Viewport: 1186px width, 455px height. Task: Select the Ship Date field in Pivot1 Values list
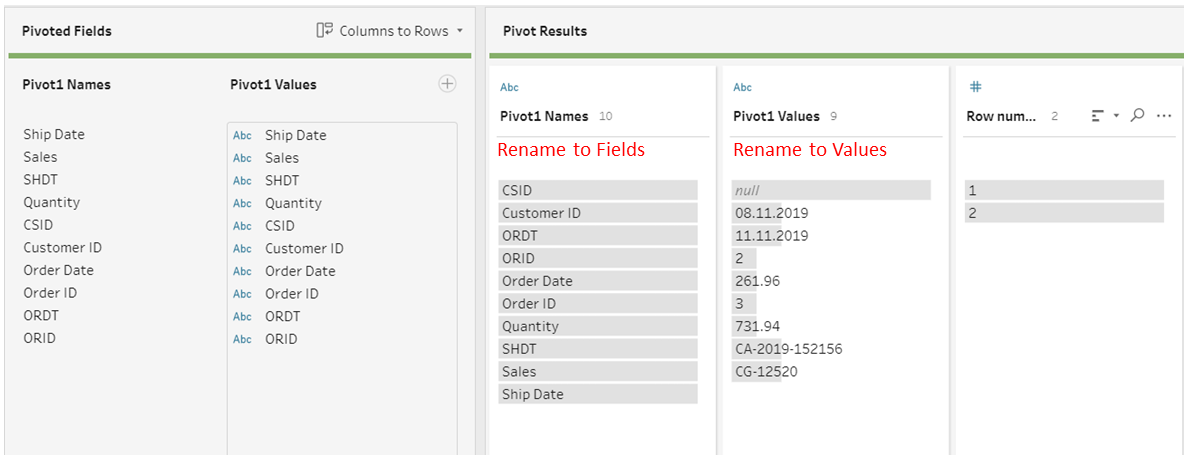(342, 135)
